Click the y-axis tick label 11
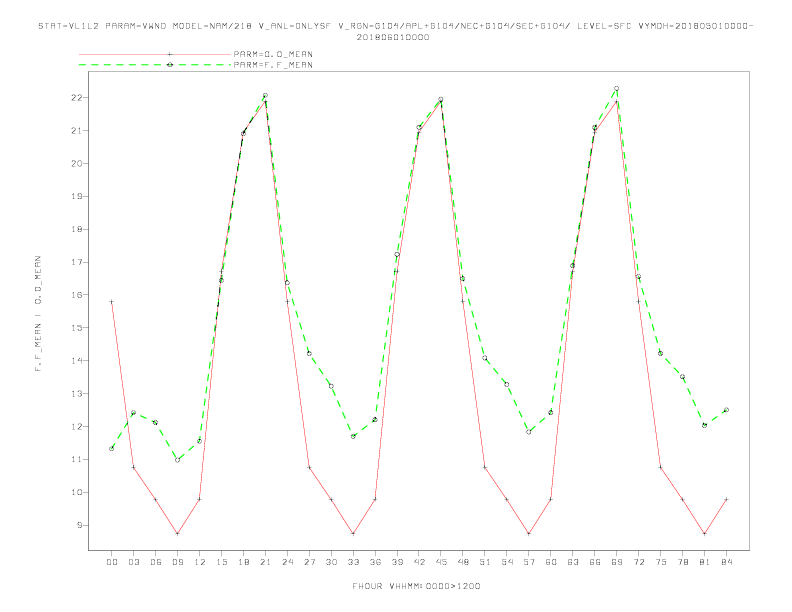Screen dimensions: 792x612 pos(77,460)
